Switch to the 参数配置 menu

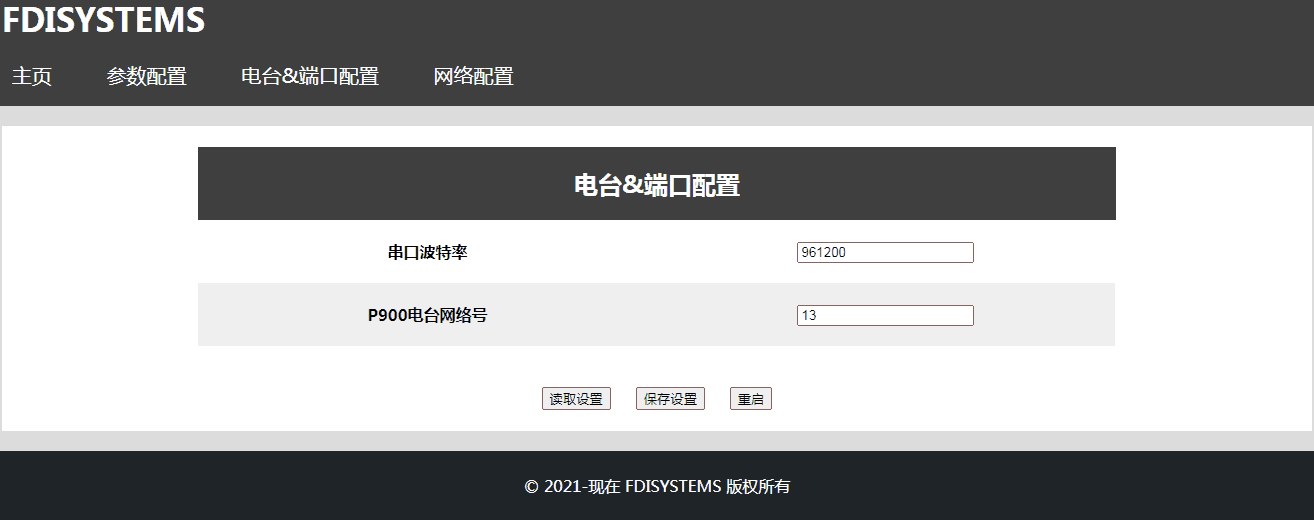[x=147, y=77]
